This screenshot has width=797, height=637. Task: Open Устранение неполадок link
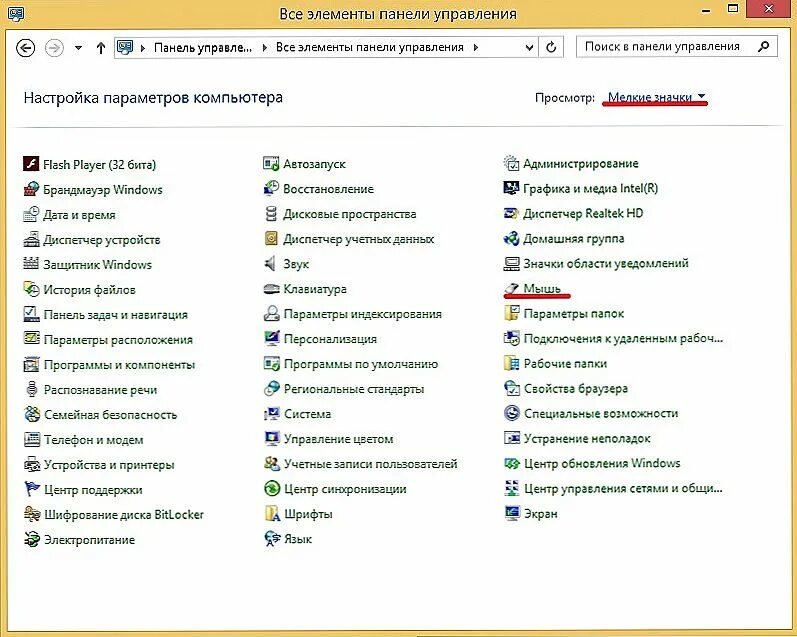[587, 438]
